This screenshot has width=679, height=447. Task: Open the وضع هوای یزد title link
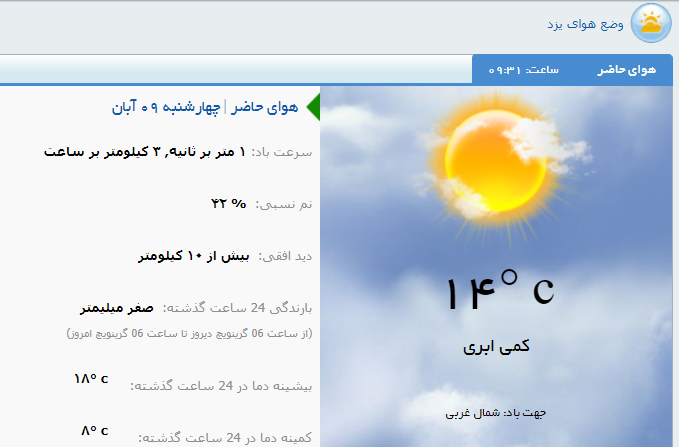(585, 23)
